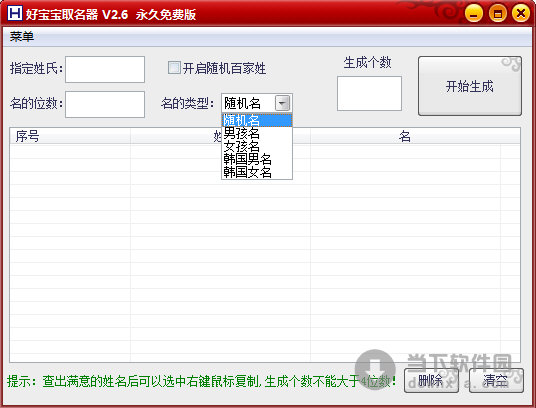536x408 pixels.
Task: Pick 韩国女名 in the dropdown list
Action: click(x=257, y=172)
